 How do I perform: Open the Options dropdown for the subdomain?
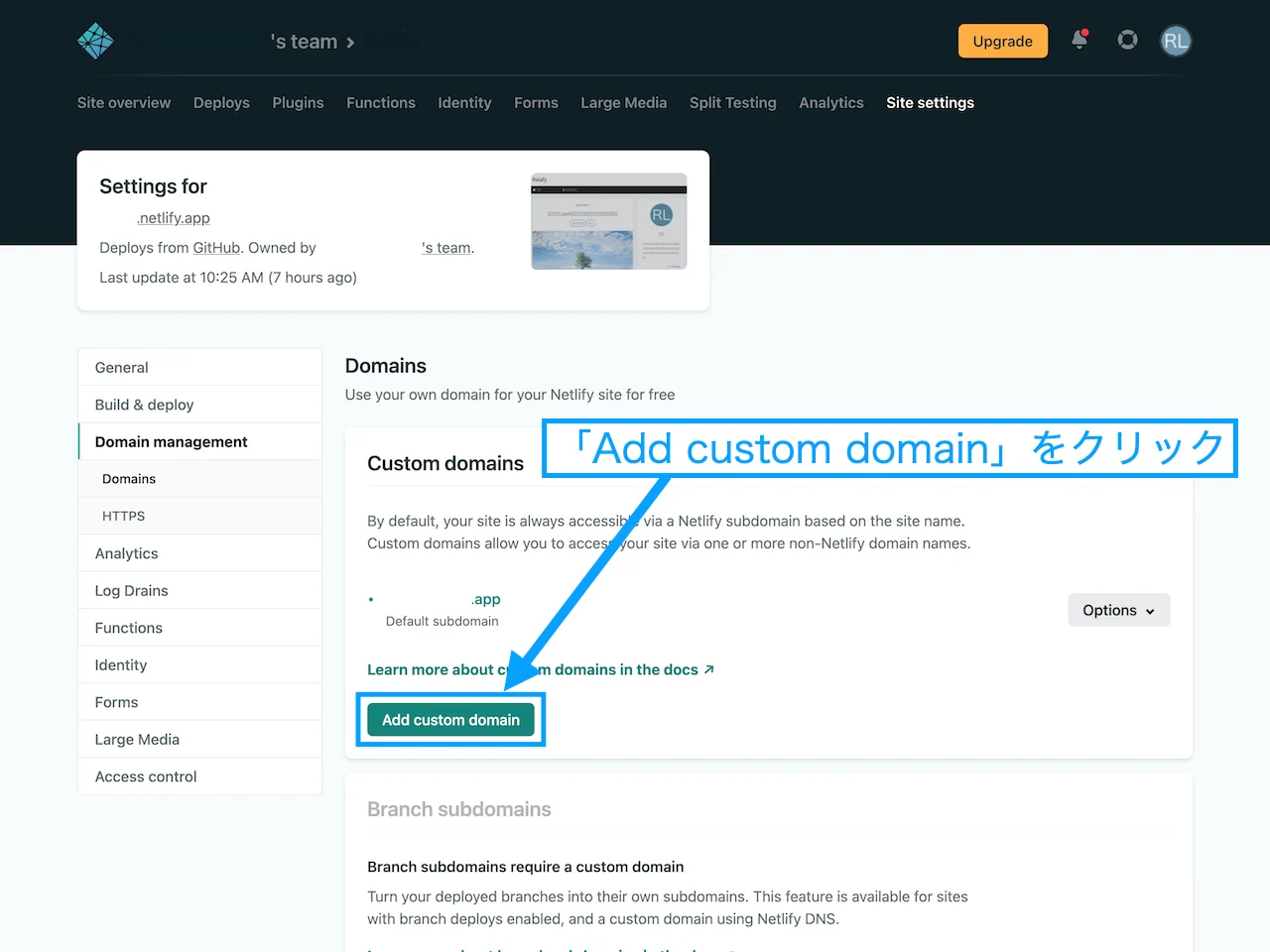coord(1118,610)
